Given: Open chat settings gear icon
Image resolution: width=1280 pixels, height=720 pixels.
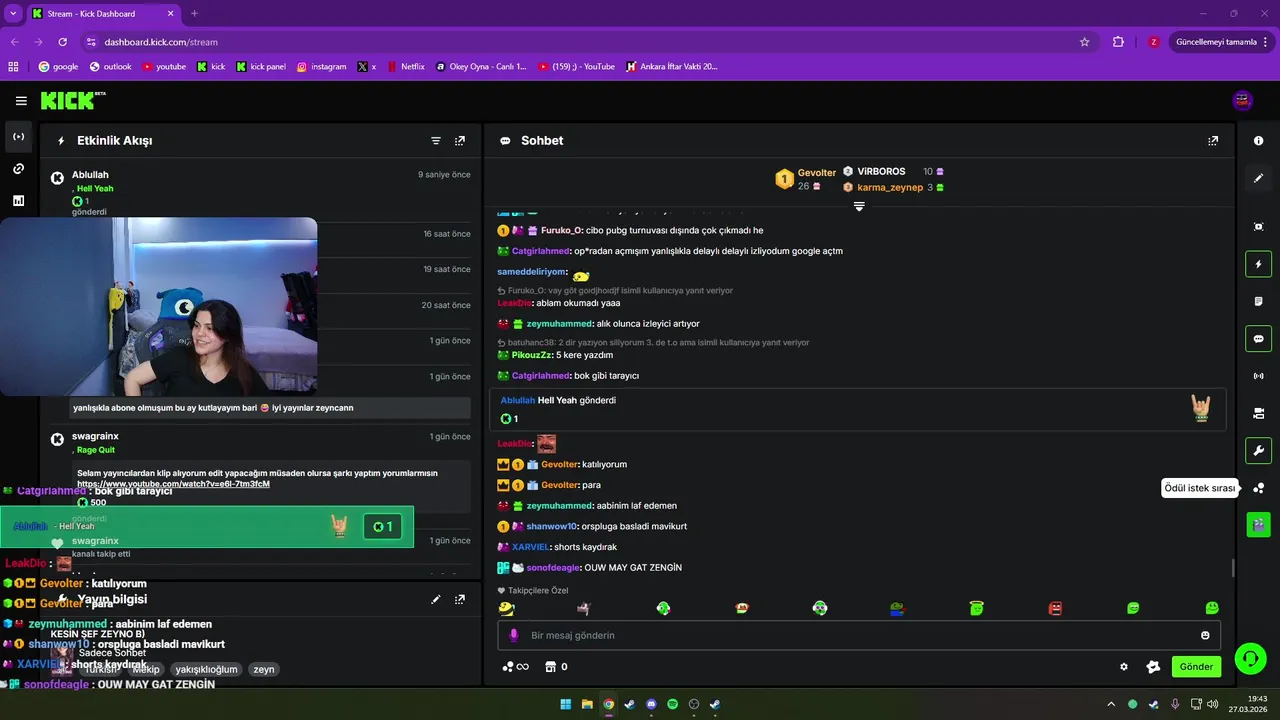Looking at the screenshot, I should (1124, 667).
